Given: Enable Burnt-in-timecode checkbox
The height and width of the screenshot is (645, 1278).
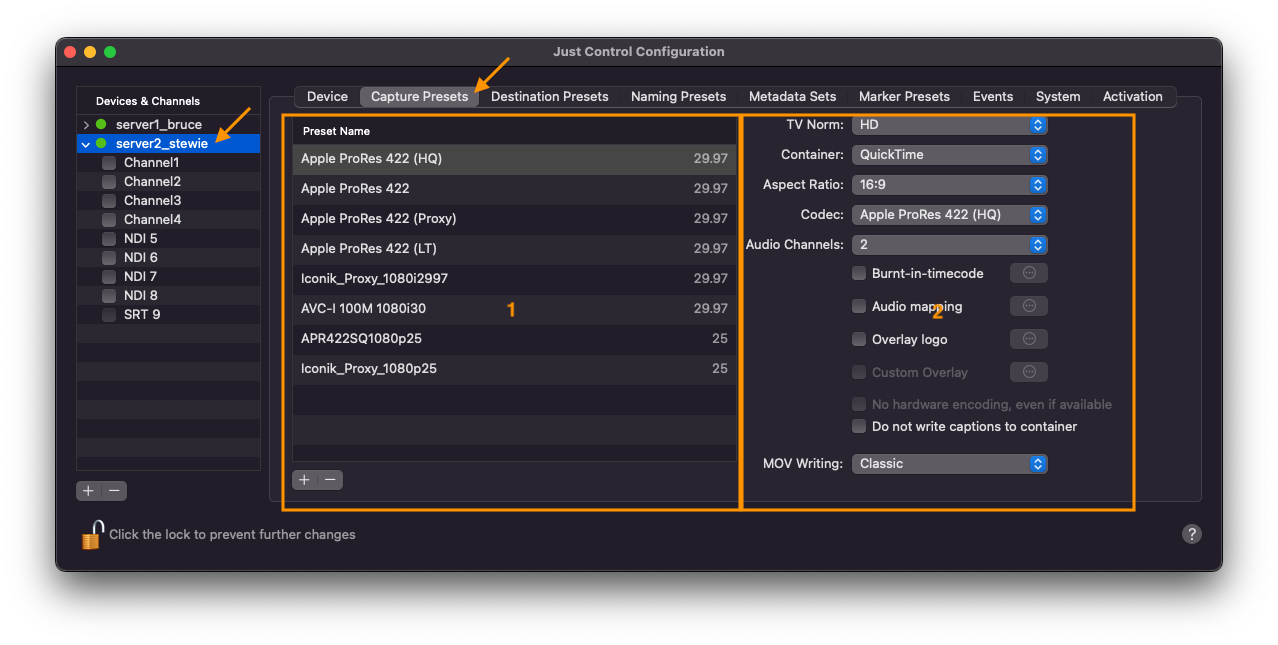Looking at the screenshot, I should 859,273.
